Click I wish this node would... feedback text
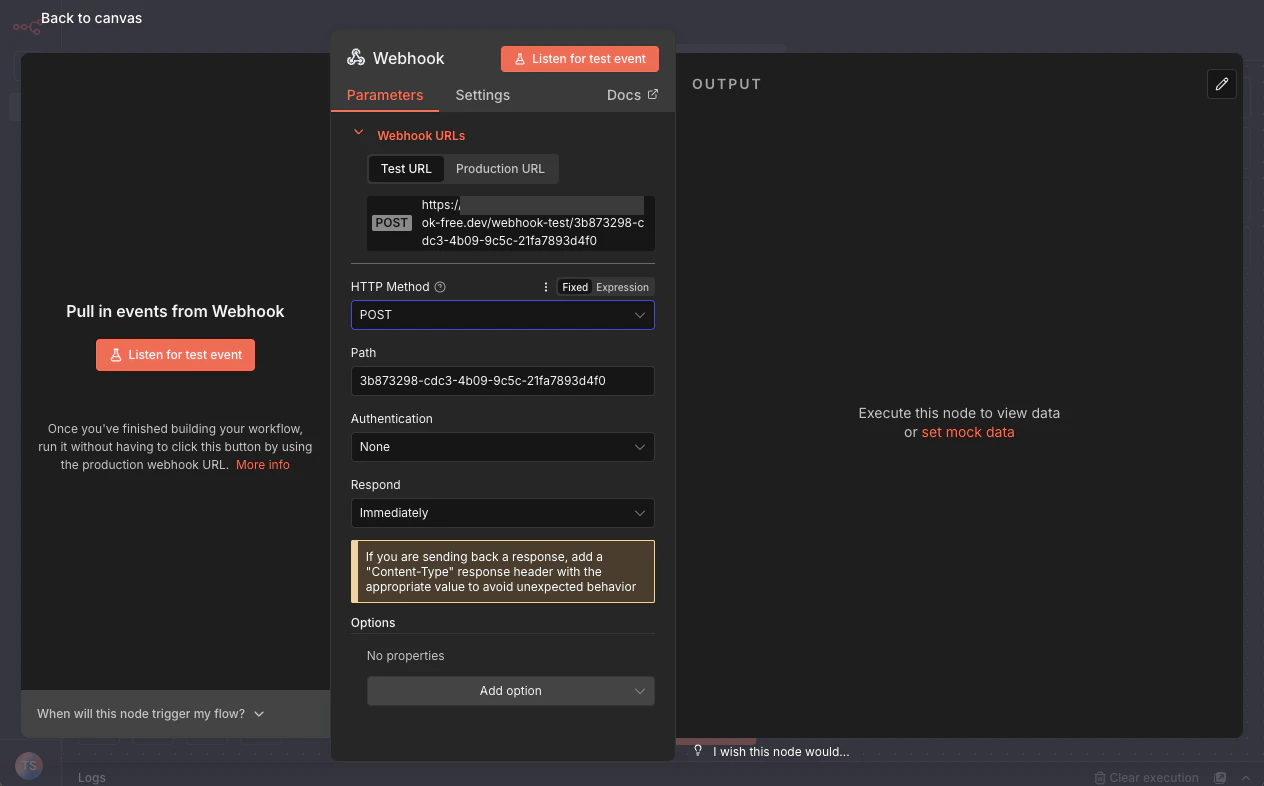This screenshot has height=786, width=1264. coord(781,752)
